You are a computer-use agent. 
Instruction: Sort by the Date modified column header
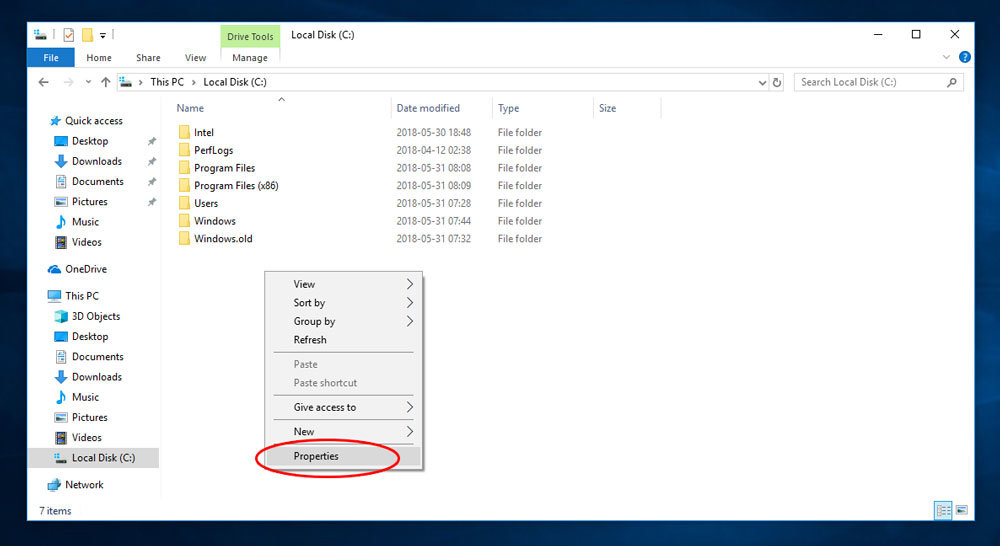coord(428,108)
